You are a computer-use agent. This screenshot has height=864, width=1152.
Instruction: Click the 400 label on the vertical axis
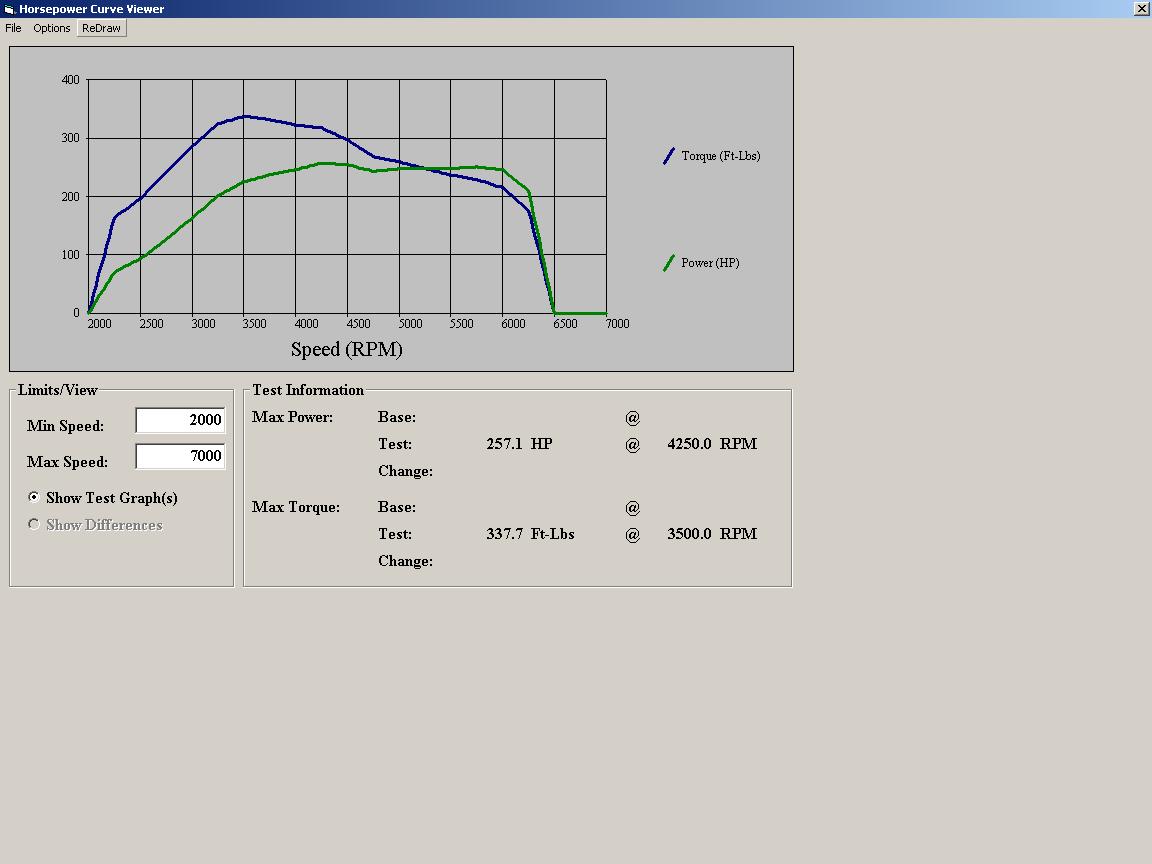click(70, 80)
